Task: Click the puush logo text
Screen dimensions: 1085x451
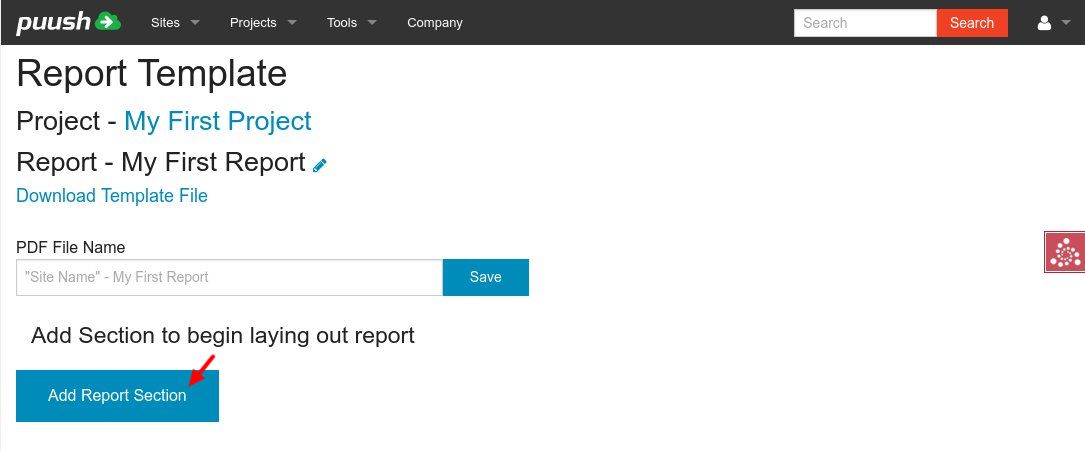Action: click(53, 22)
